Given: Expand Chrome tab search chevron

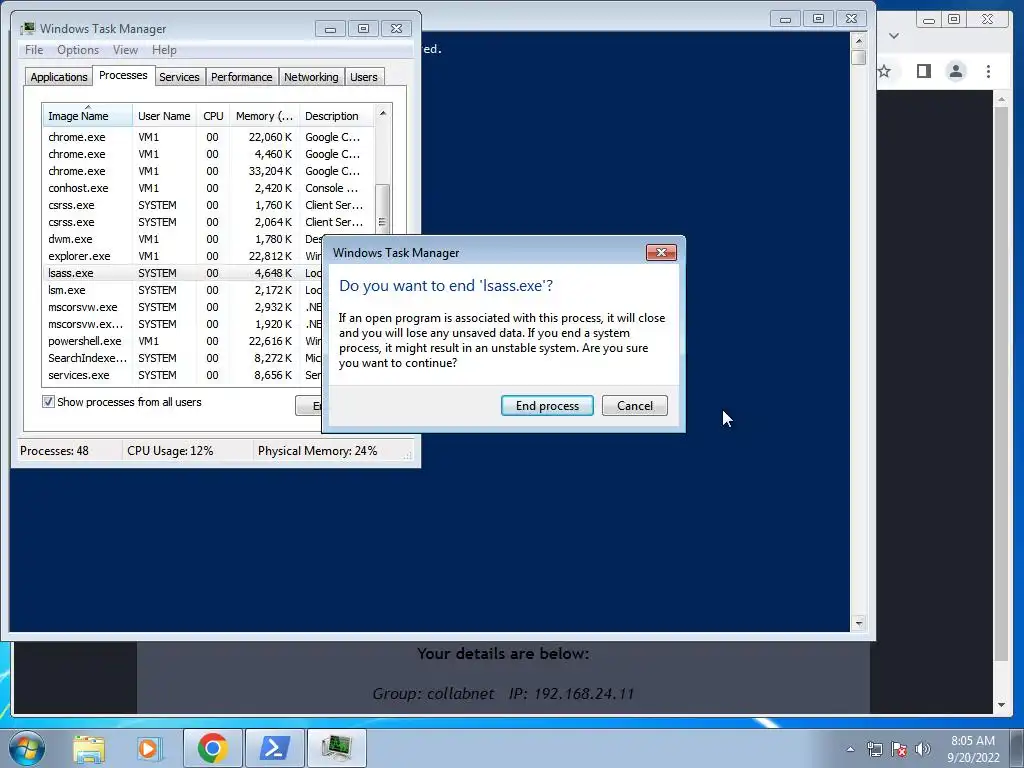Looking at the screenshot, I should coord(894,36).
